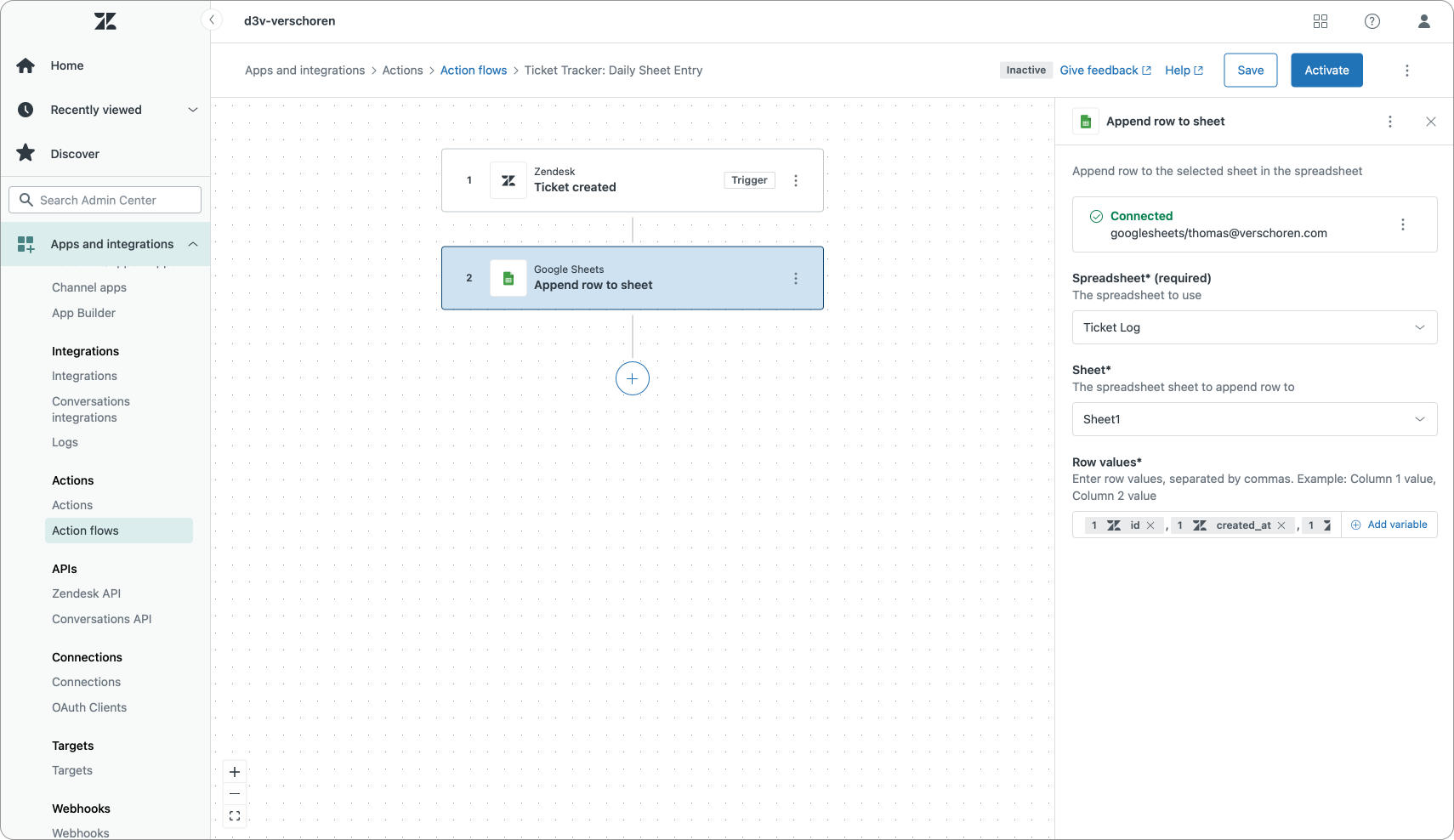Open the Sheet dropdown showing Sheet1

coord(1255,419)
